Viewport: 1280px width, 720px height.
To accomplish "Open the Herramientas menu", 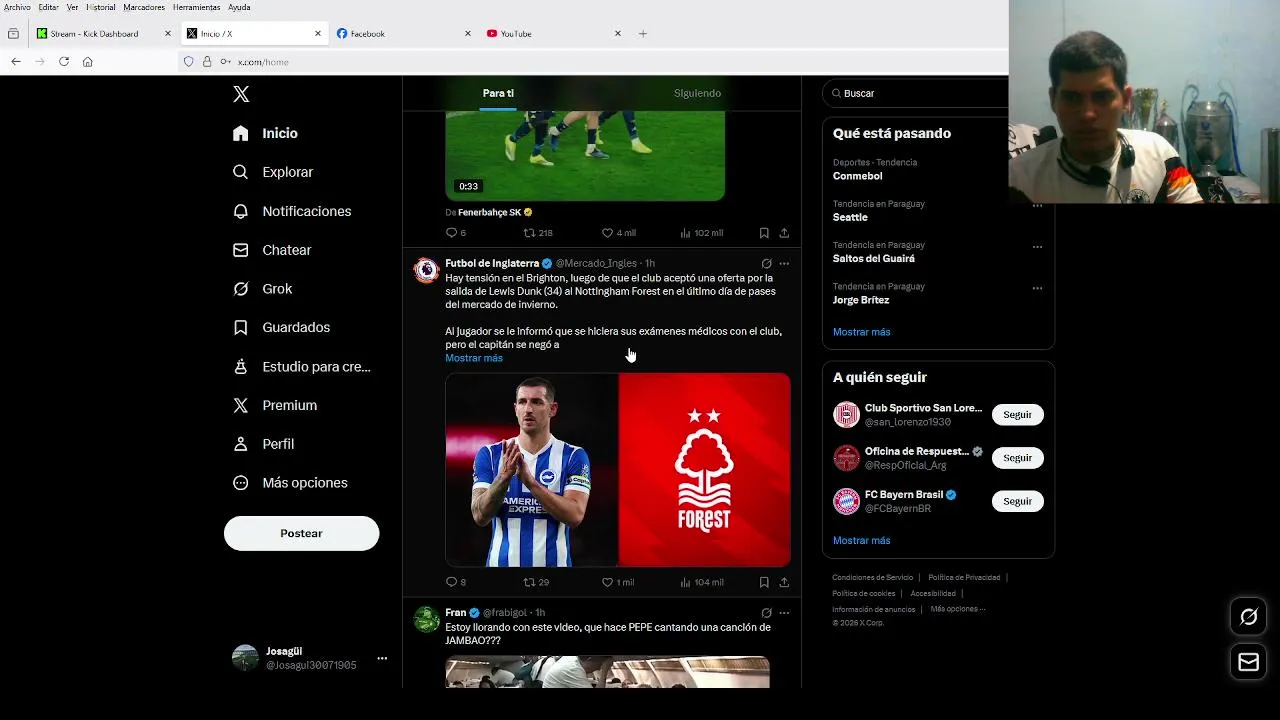I will [x=196, y=7].
